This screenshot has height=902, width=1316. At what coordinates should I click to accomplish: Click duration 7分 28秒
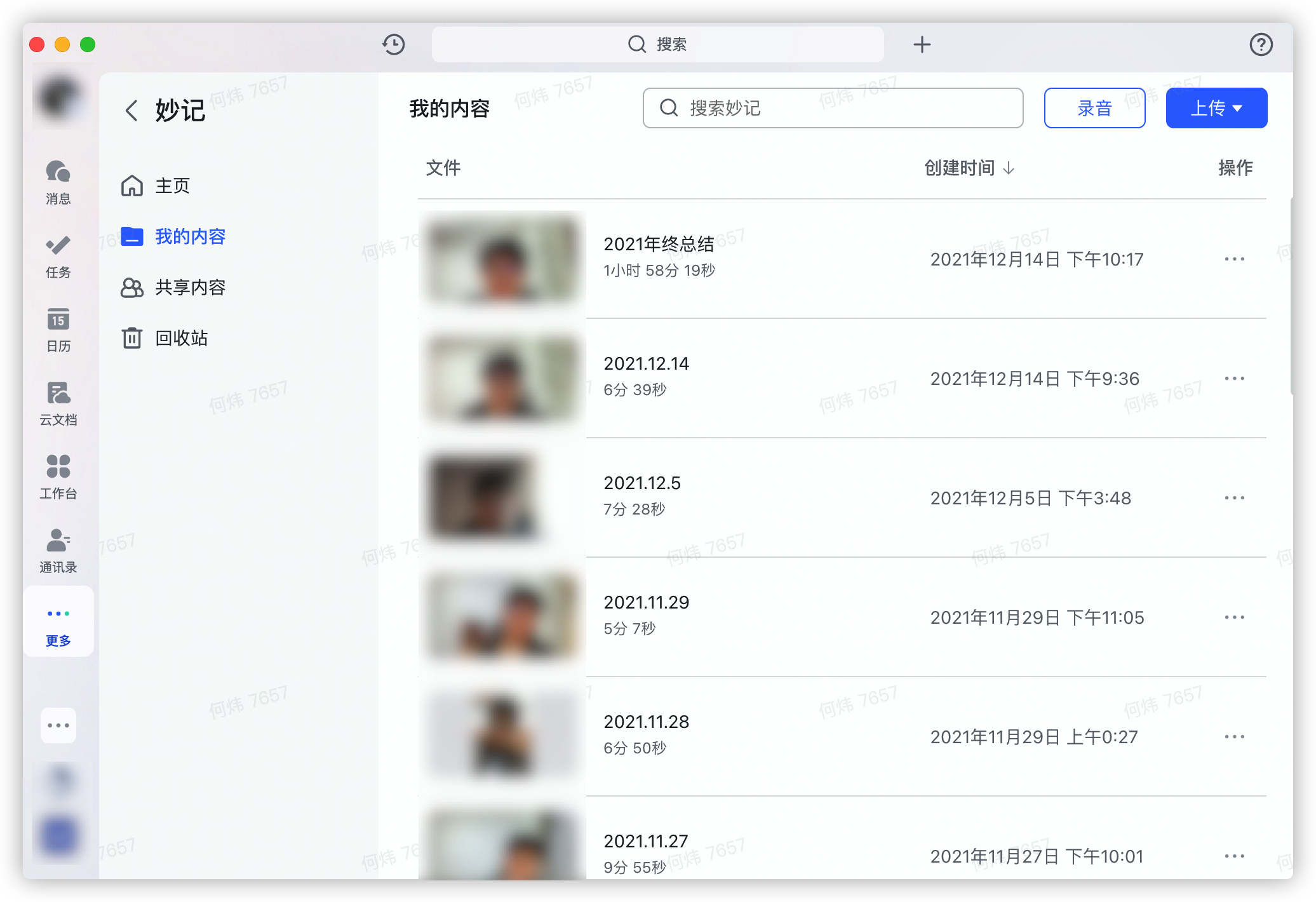(x=634, y=509)
